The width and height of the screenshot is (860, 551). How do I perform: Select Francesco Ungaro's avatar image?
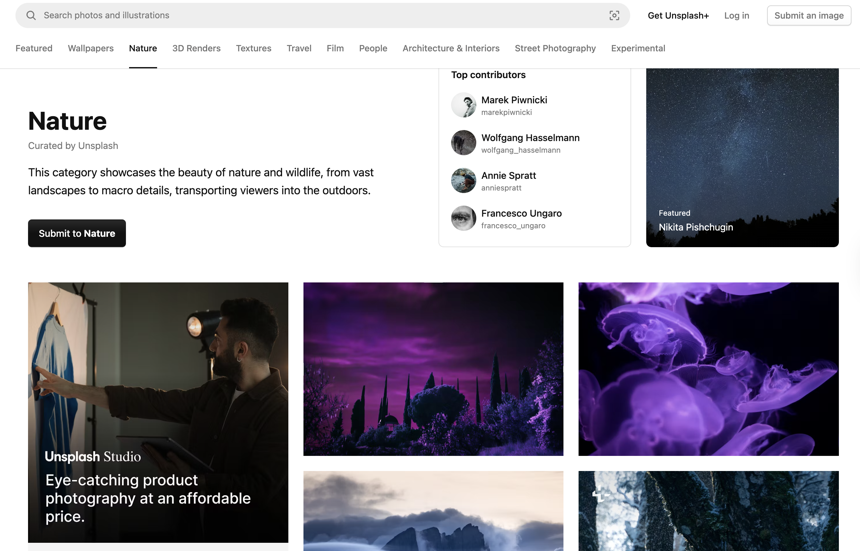point(463,219)
